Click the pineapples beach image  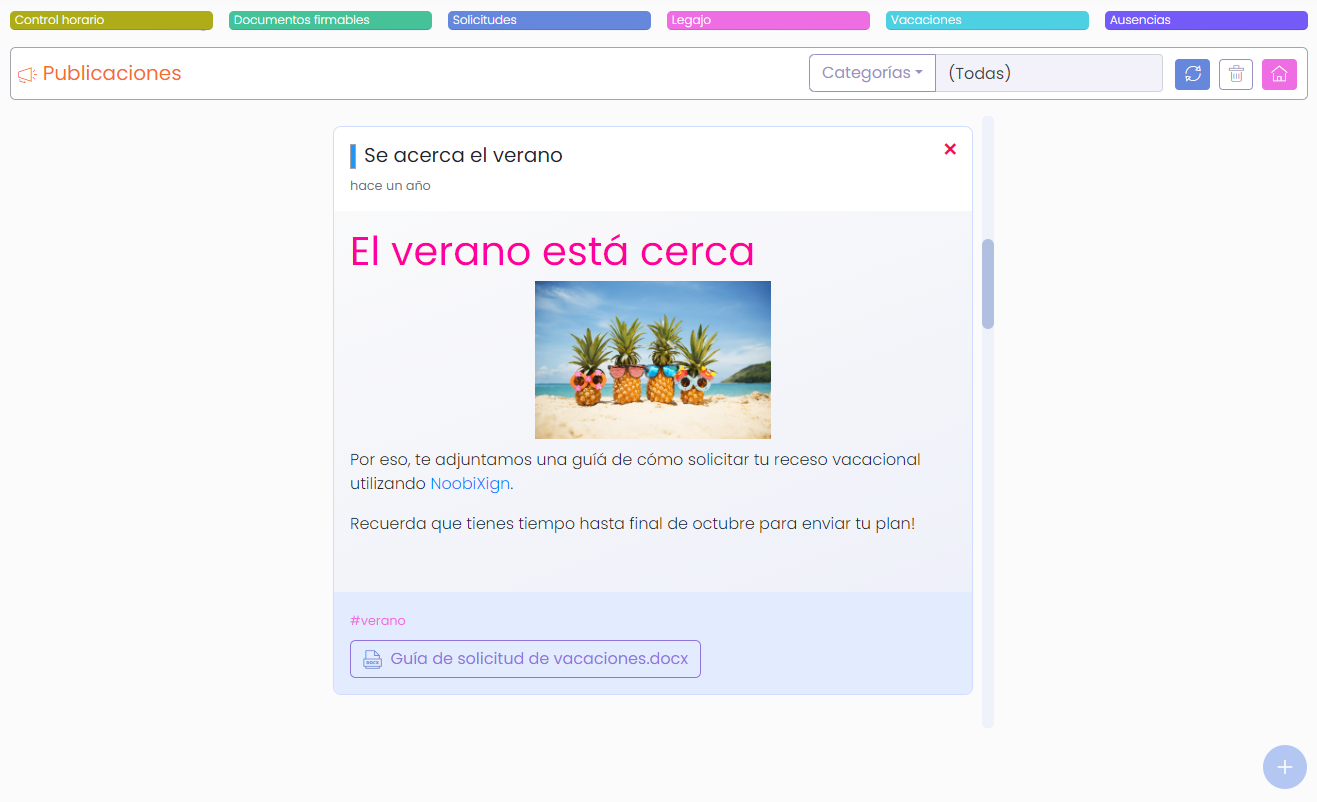click(652, 359)
